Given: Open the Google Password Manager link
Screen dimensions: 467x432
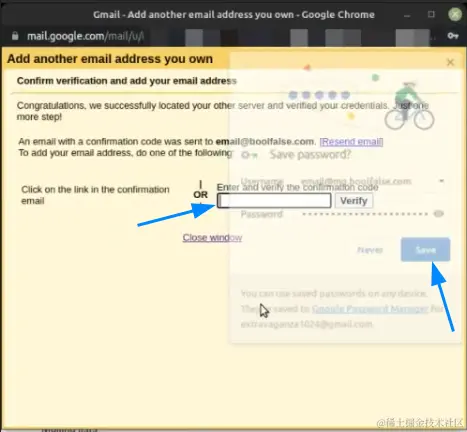Looking at the screenshot, I should click(370, 309).
